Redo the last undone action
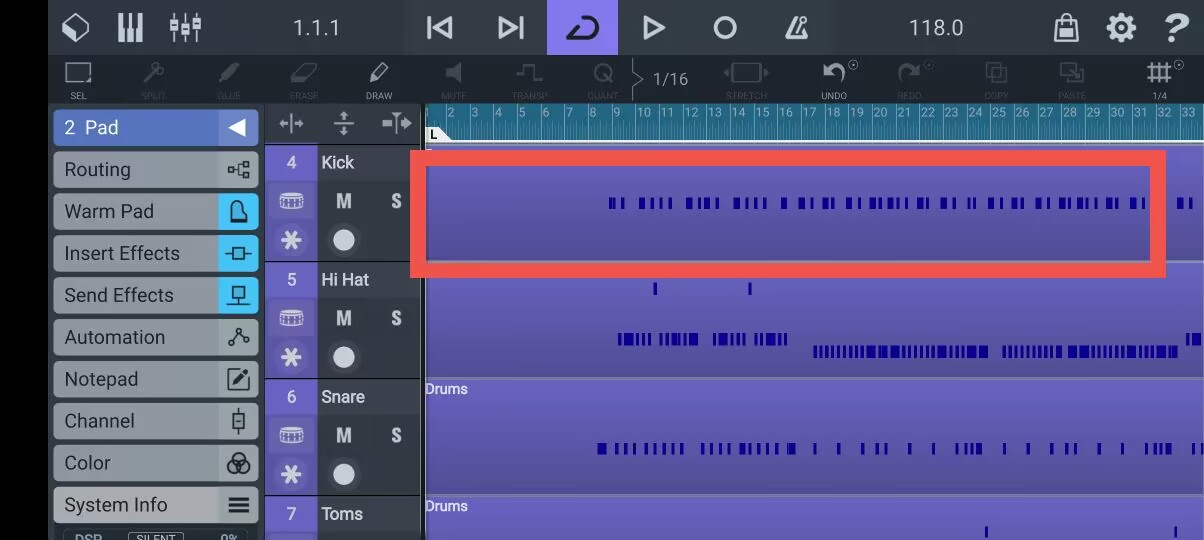1204x540 pixels. tap(909, 79)
